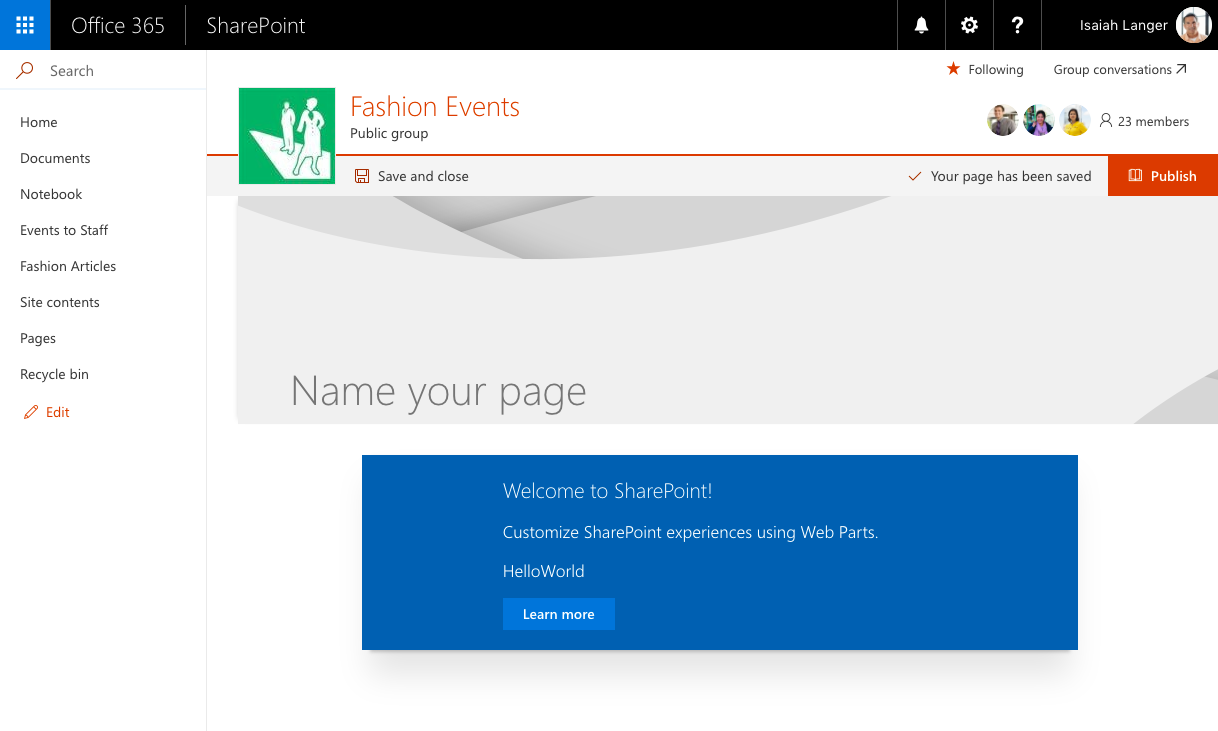This screenshot has height=731, width=1218.
Task: Go to the Pages section
Action: click(x=37, y=337)
